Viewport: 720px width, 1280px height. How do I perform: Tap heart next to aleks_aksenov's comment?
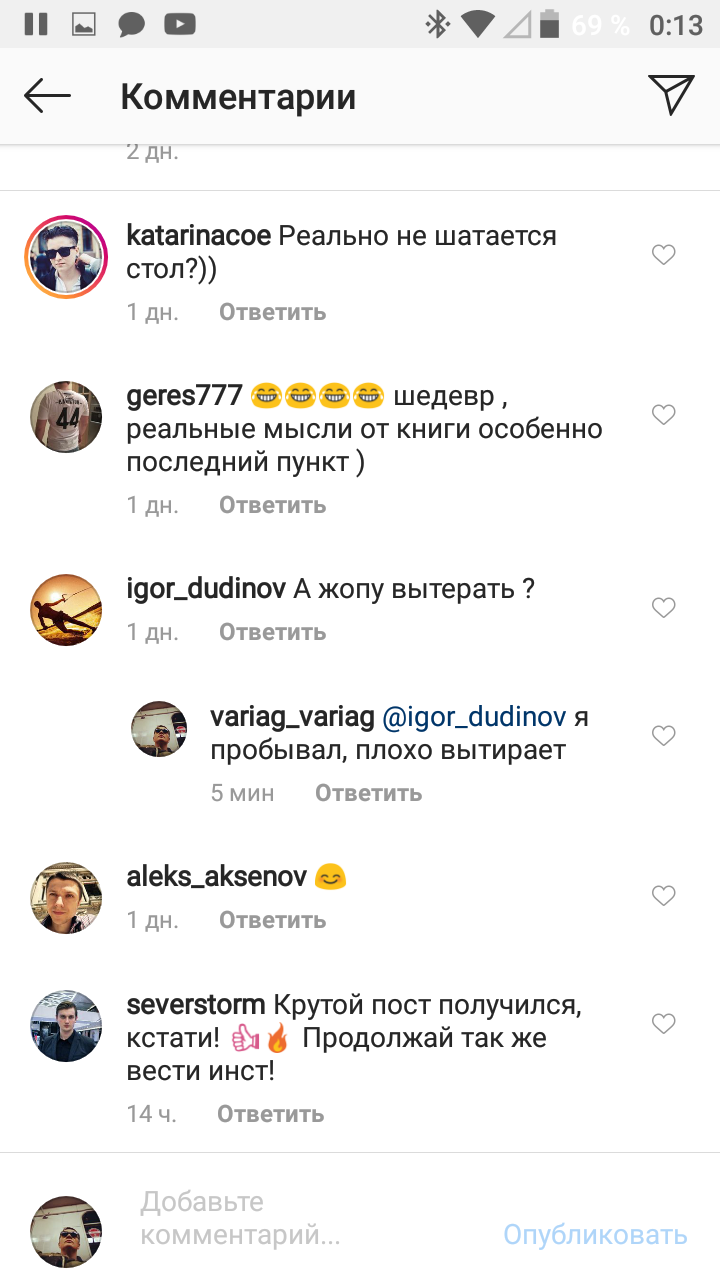pyautogui.click(x=663, y=895)
